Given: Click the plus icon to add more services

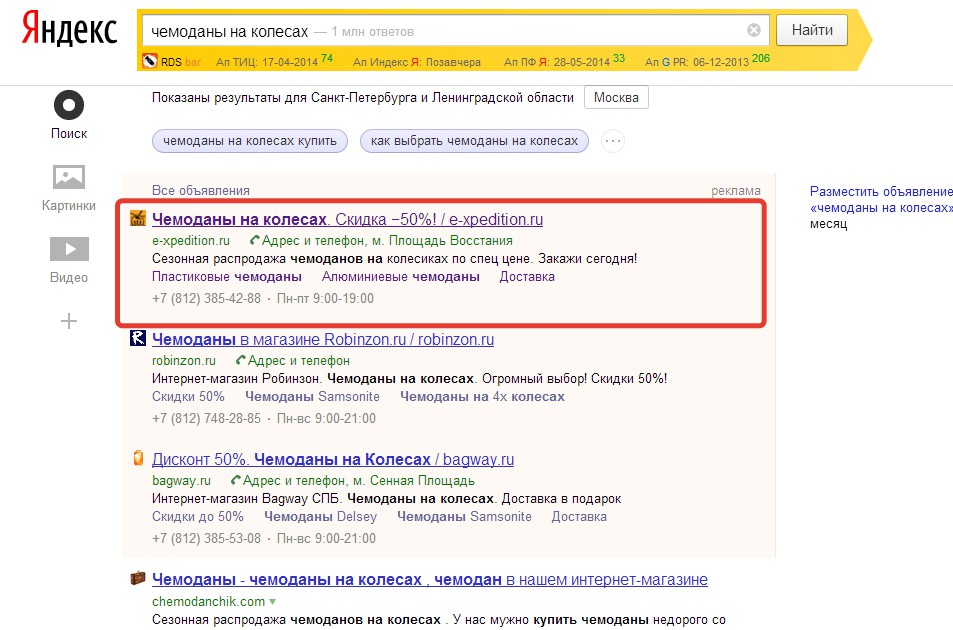Looking at the screenshot, I should pos(69,321).
